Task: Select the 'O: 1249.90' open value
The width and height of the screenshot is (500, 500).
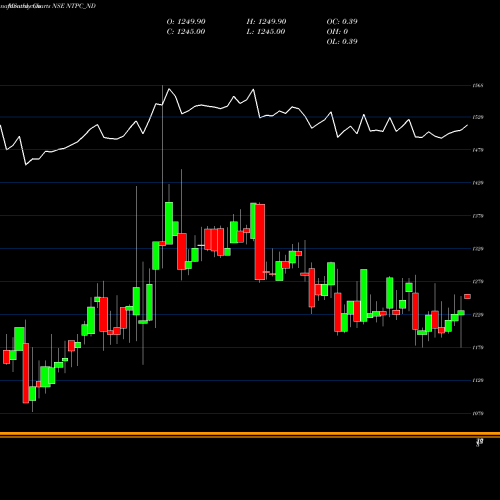Action: [x=186, y=22]
